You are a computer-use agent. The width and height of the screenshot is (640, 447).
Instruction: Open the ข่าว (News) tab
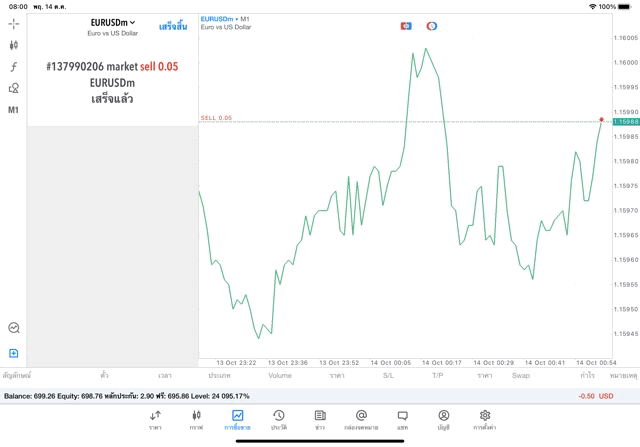(x=320, y=420)
